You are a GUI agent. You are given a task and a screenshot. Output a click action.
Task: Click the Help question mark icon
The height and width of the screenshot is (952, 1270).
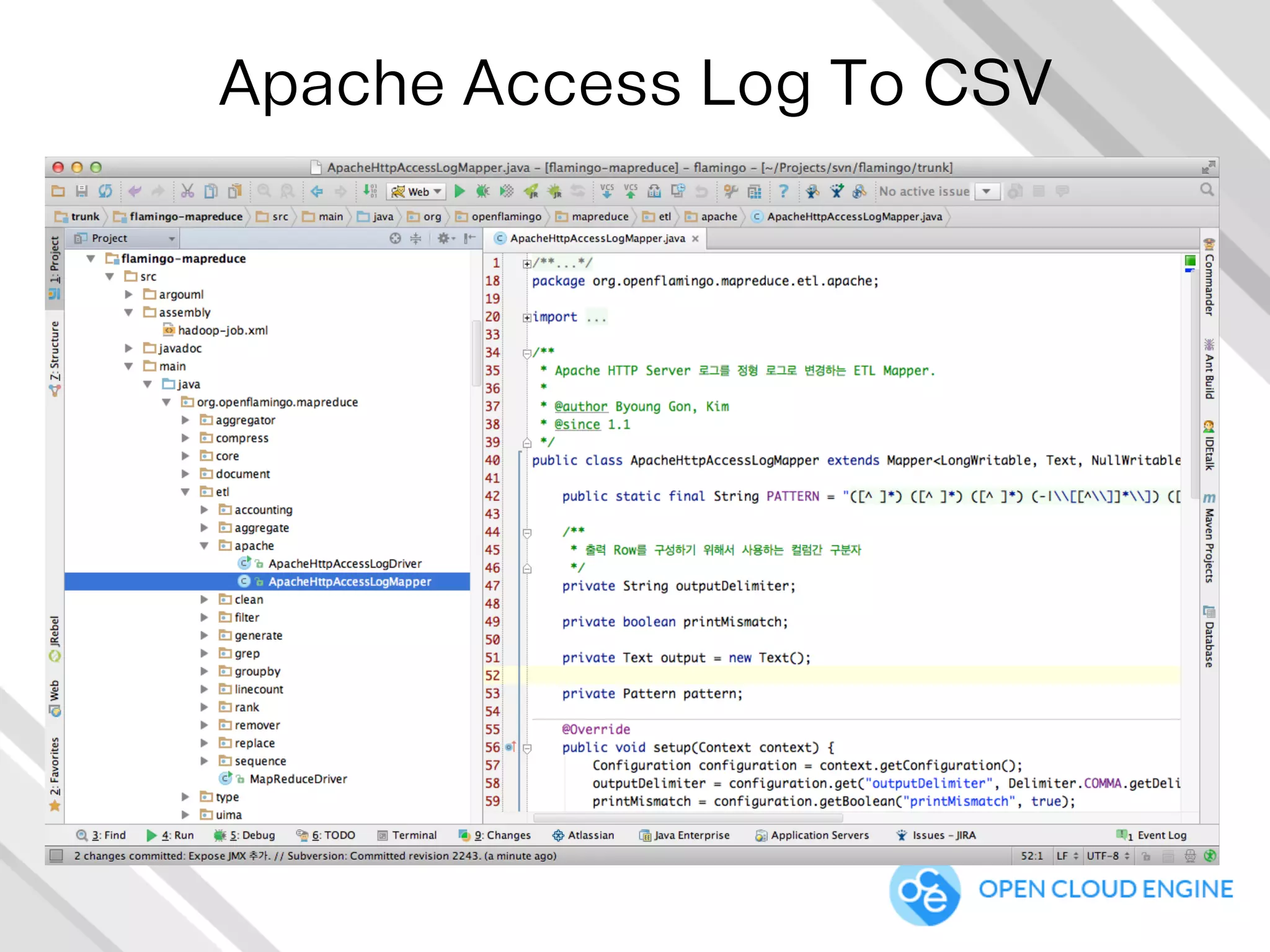pyautogui.click(x=783, y=192)
